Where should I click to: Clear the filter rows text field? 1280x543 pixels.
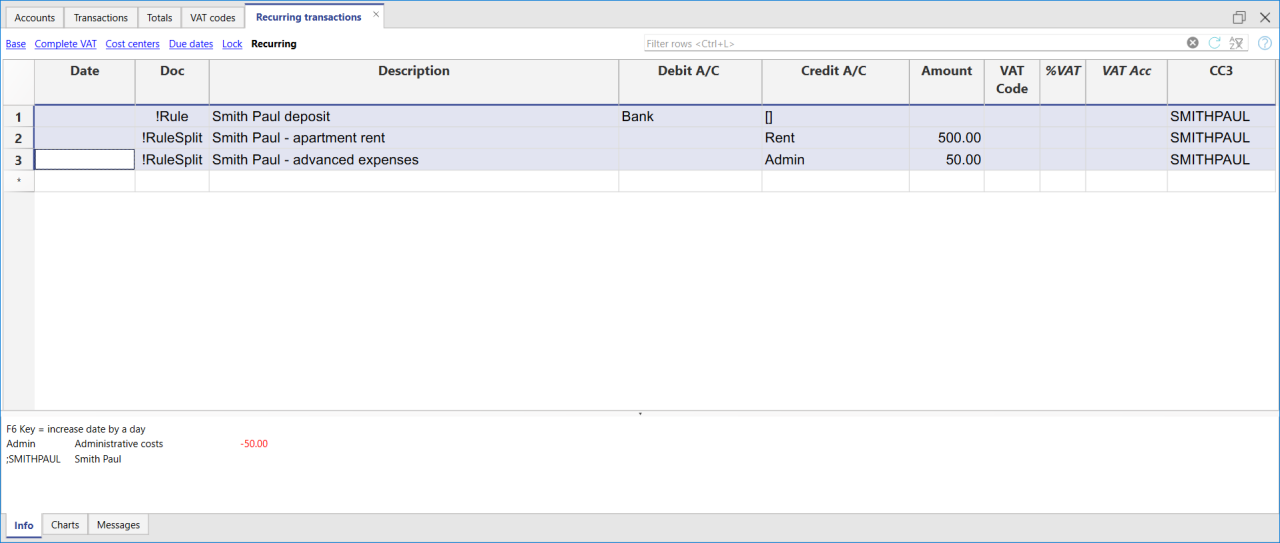[1192, 43]
